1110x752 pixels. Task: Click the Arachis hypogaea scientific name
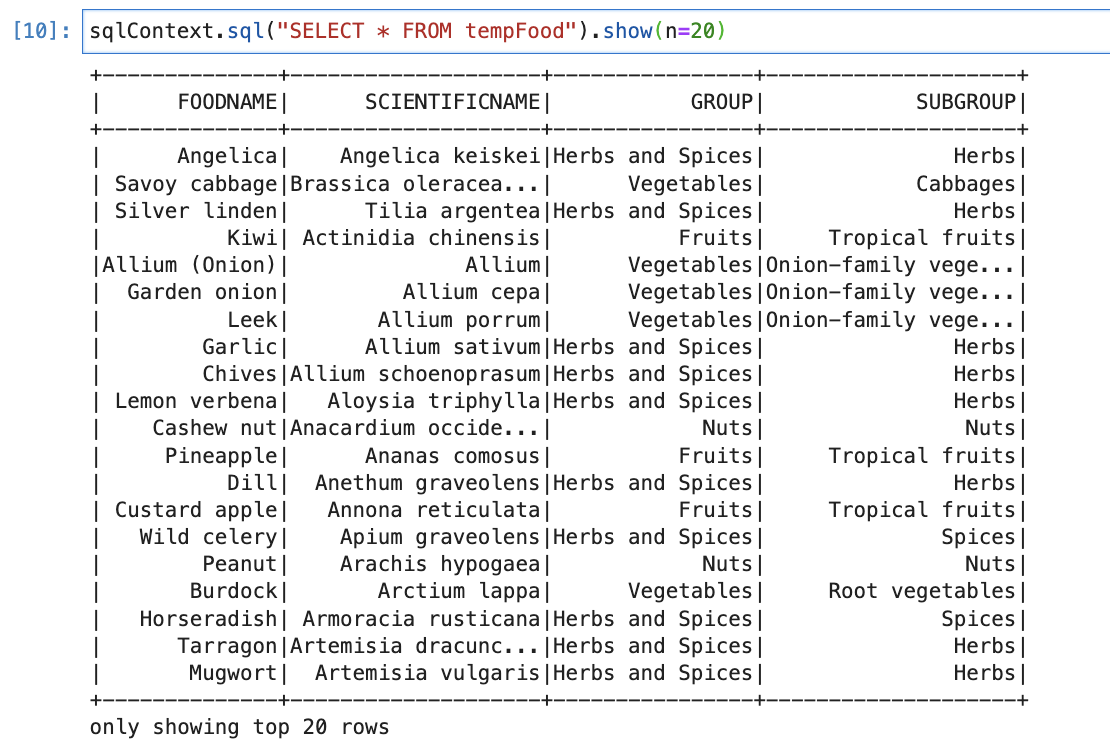click(439, 564)
